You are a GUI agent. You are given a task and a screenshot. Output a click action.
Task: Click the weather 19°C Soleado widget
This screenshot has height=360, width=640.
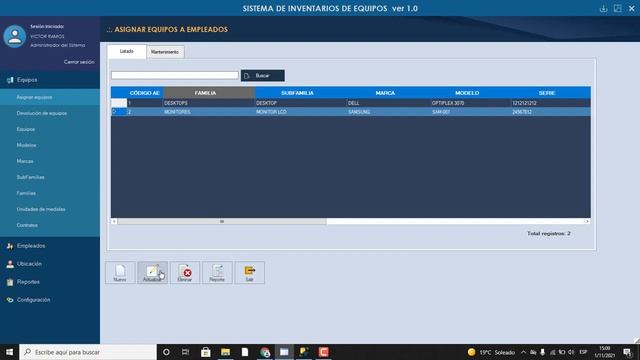pyautogui.click(x=491, y=352)
